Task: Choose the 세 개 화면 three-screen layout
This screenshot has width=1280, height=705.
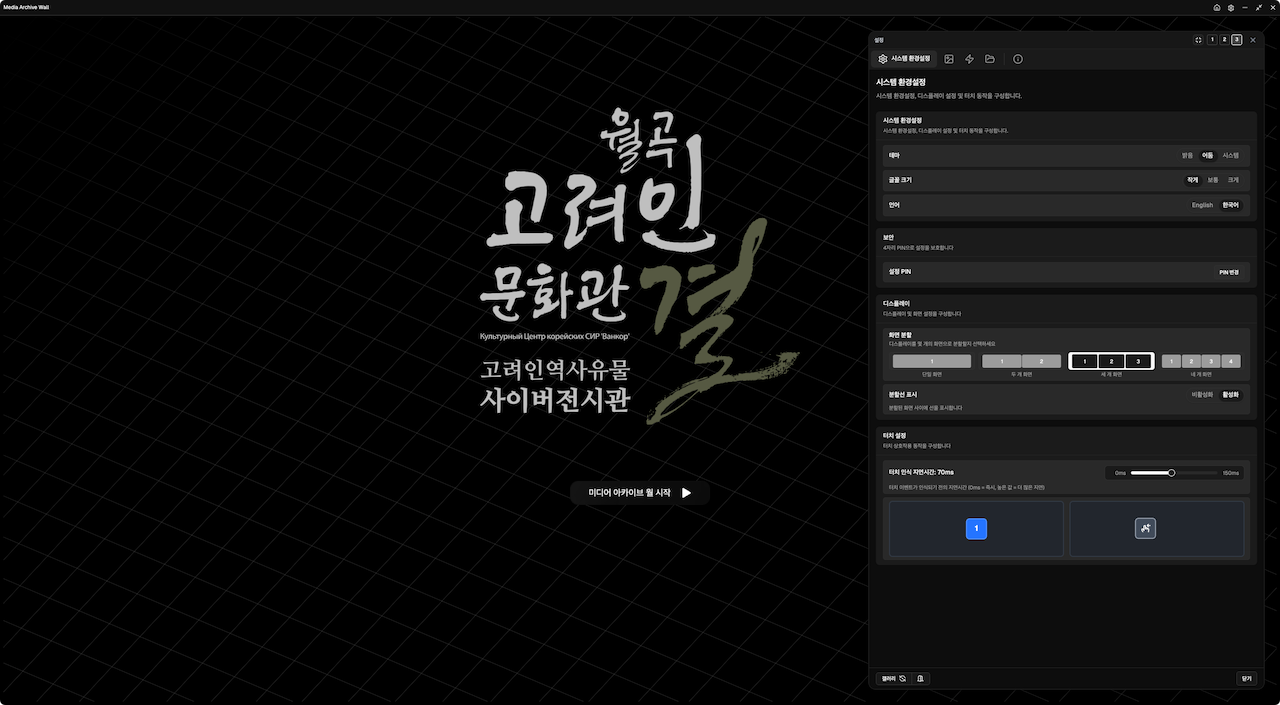Action: pos(1111,362)
